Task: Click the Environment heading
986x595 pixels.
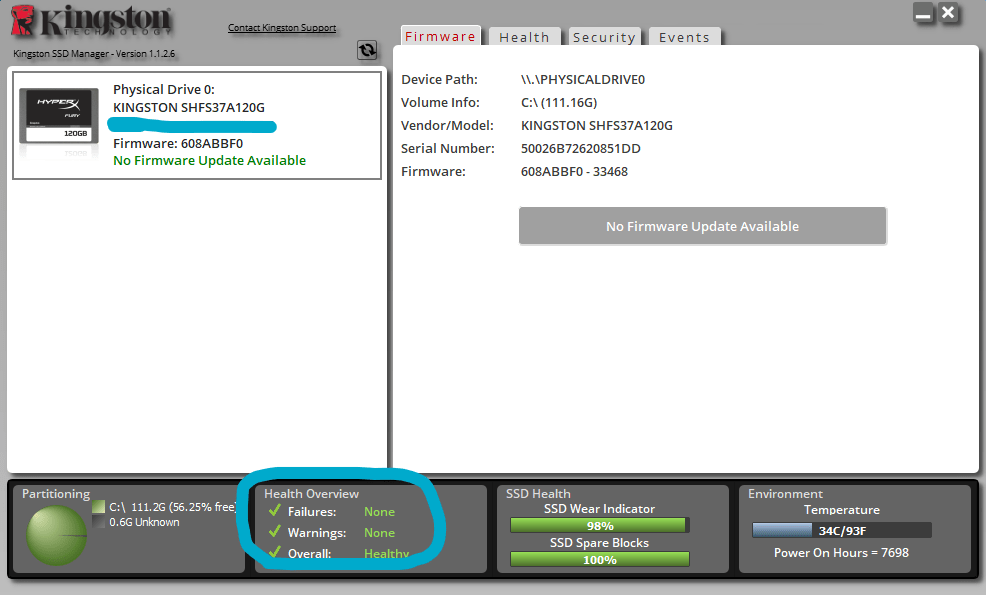Action: tap(785, 494)
